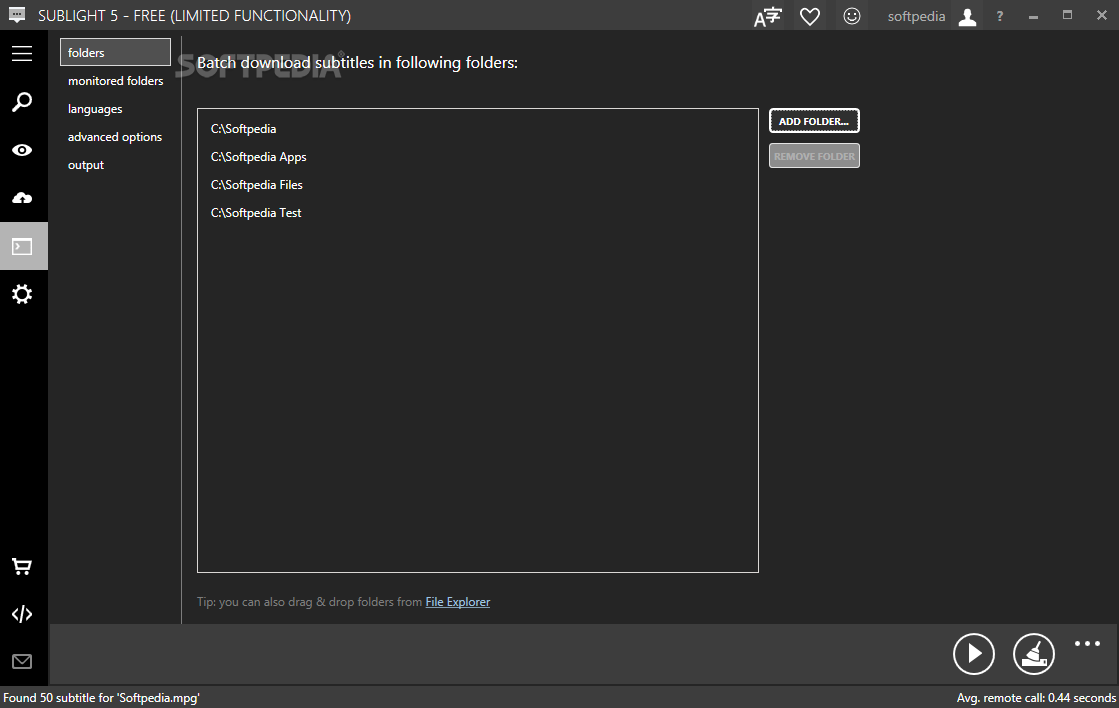Close the Sublight window

(x=1102, y=15)
